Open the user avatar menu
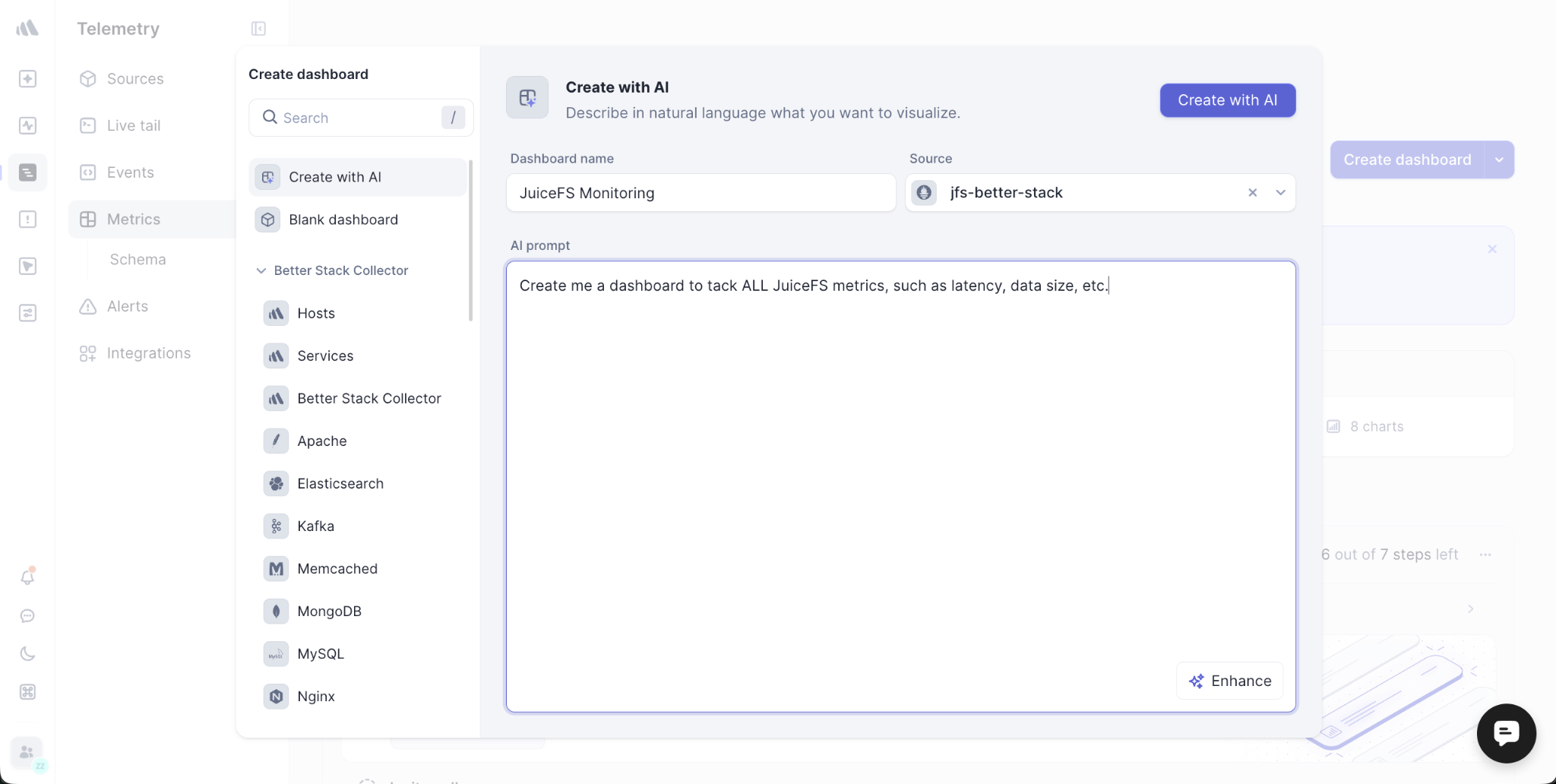The image size is (1556, 784). tap(27, 752)
